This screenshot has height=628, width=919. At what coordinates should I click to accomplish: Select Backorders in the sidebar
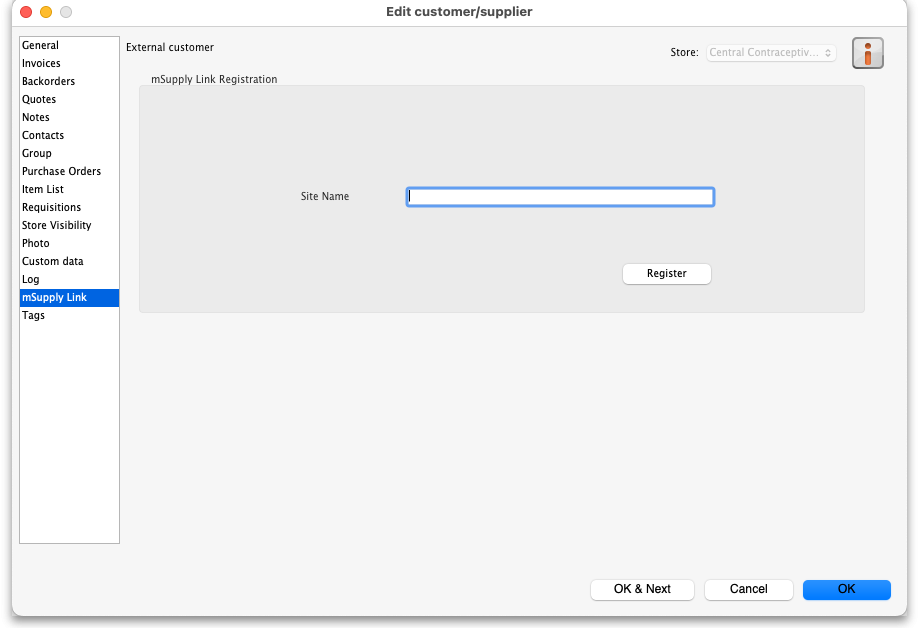click(x=49, y=81)
